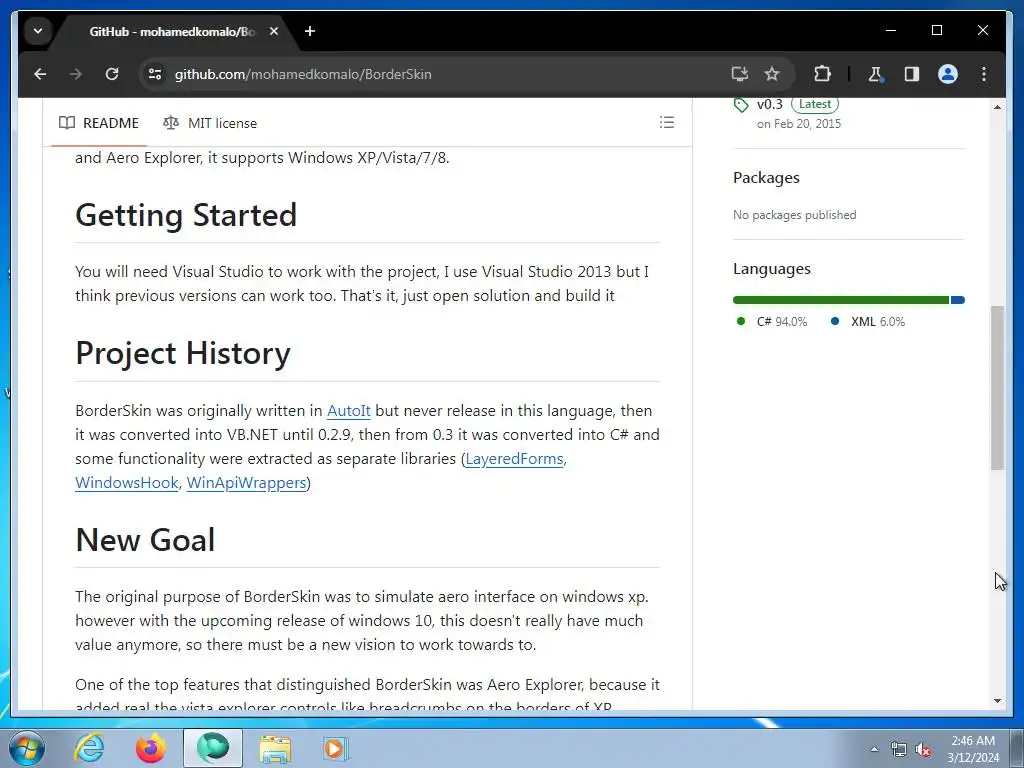Open site information icon in address bar
This screenshot has height=768, width=1024.
[155, 74]
